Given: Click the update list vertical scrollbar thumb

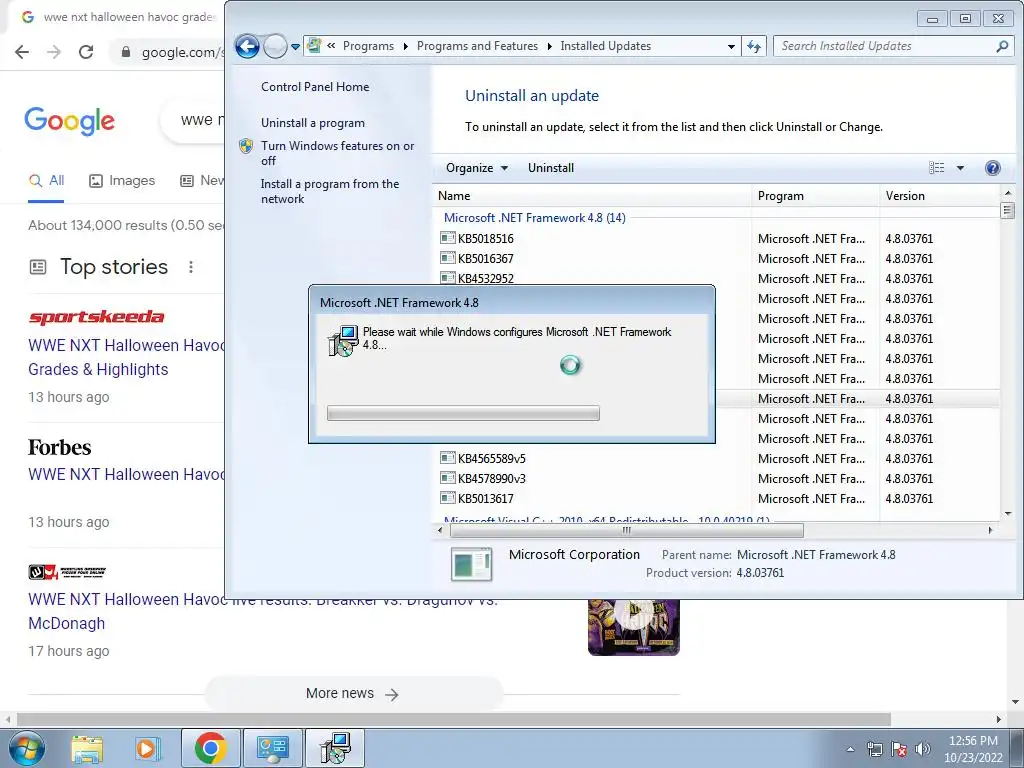Looking at the screenshot, I should 1006,210.
